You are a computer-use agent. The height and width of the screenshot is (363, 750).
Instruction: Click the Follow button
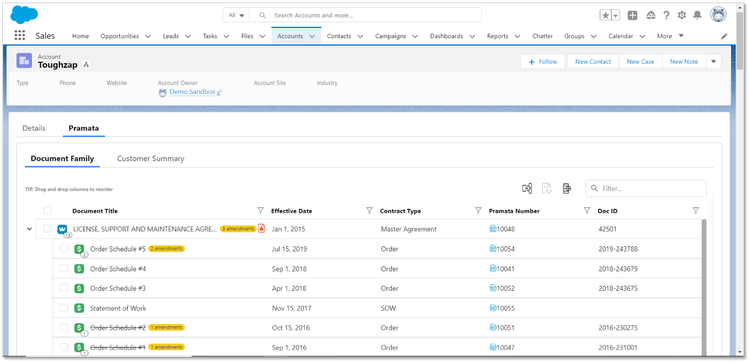pos(543,61)
